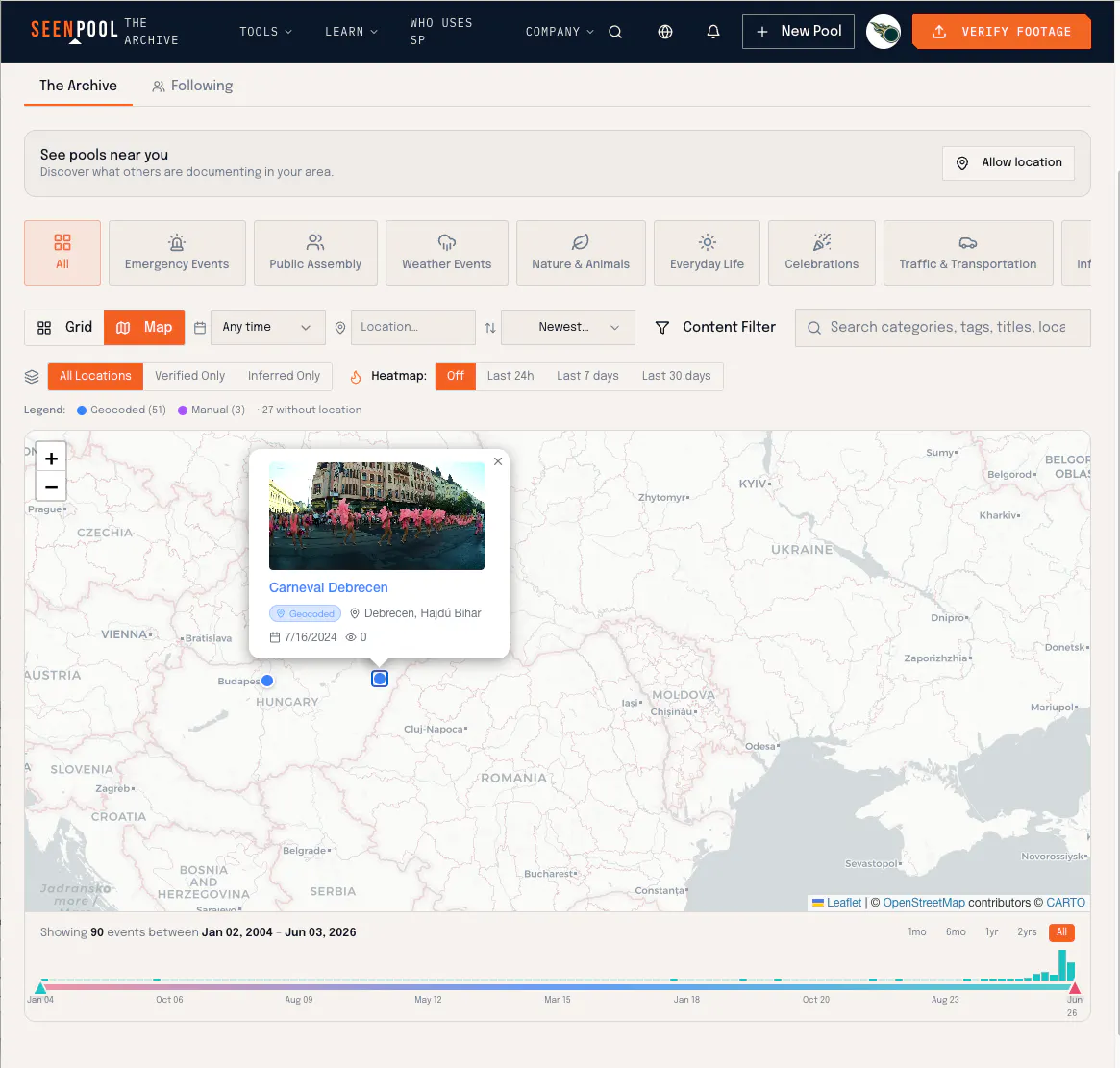Image resolution: width=1120 pixels, height=1068 pixels.
Task: Click the selected Debrecen map marker
Action: pos(380,679)
